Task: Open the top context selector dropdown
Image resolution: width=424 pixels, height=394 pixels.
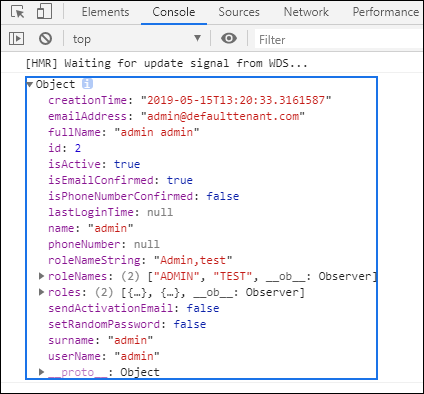Action: pyautogui.click(x=137, y=39)
